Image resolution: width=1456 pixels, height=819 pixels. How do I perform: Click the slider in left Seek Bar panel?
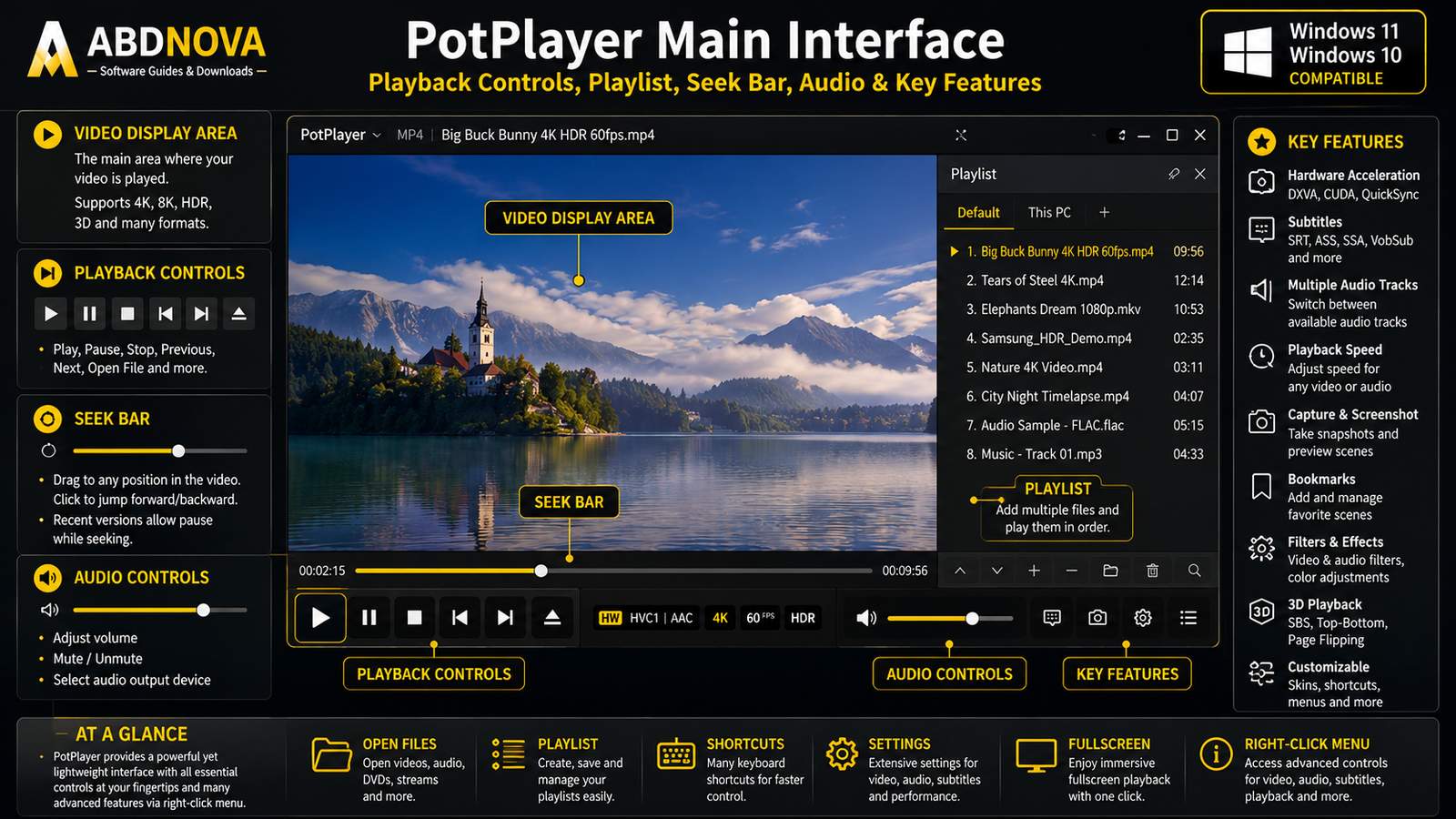[x=160, y=451]
